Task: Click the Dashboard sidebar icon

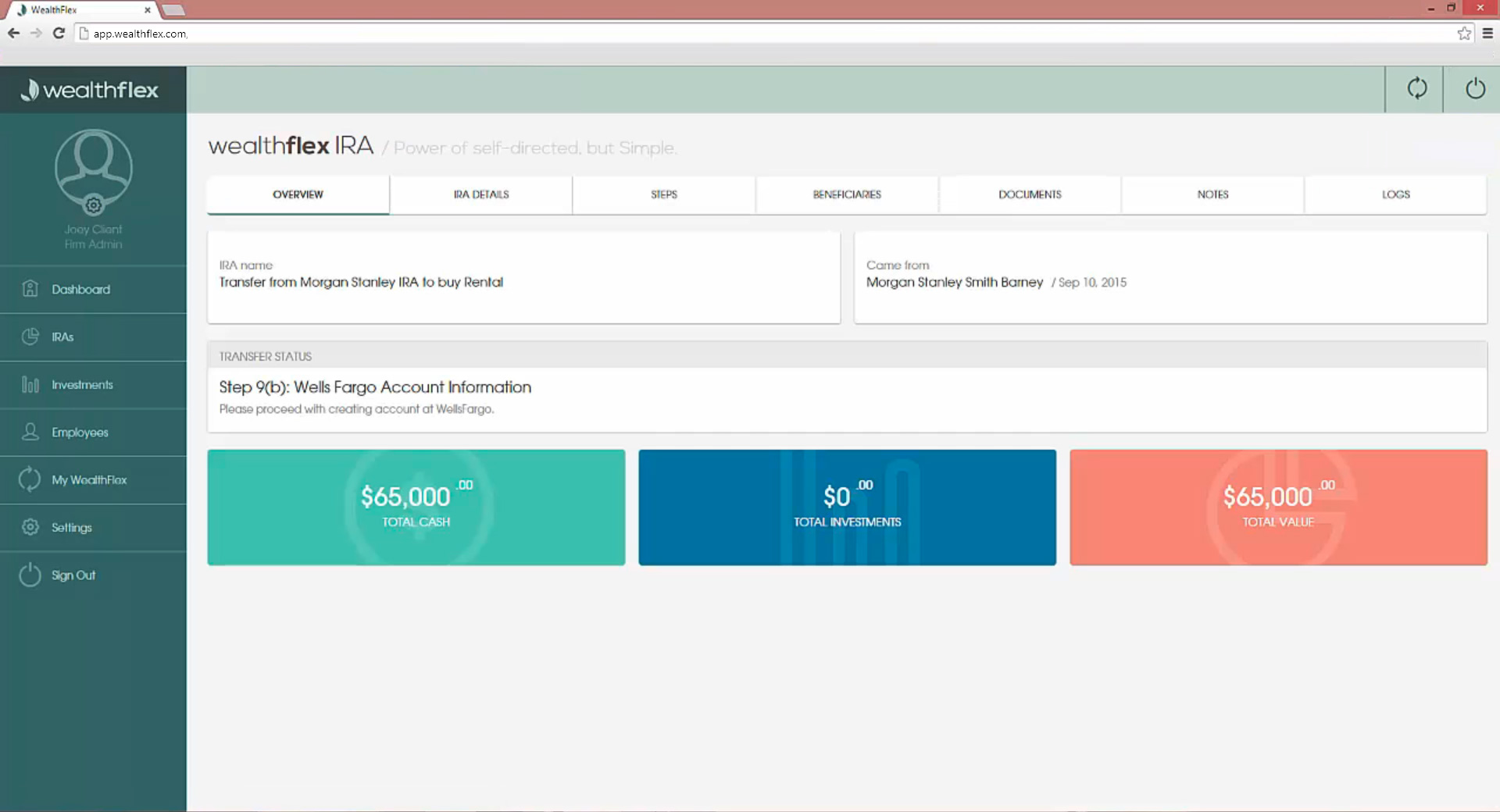Action: coord(30,289)
